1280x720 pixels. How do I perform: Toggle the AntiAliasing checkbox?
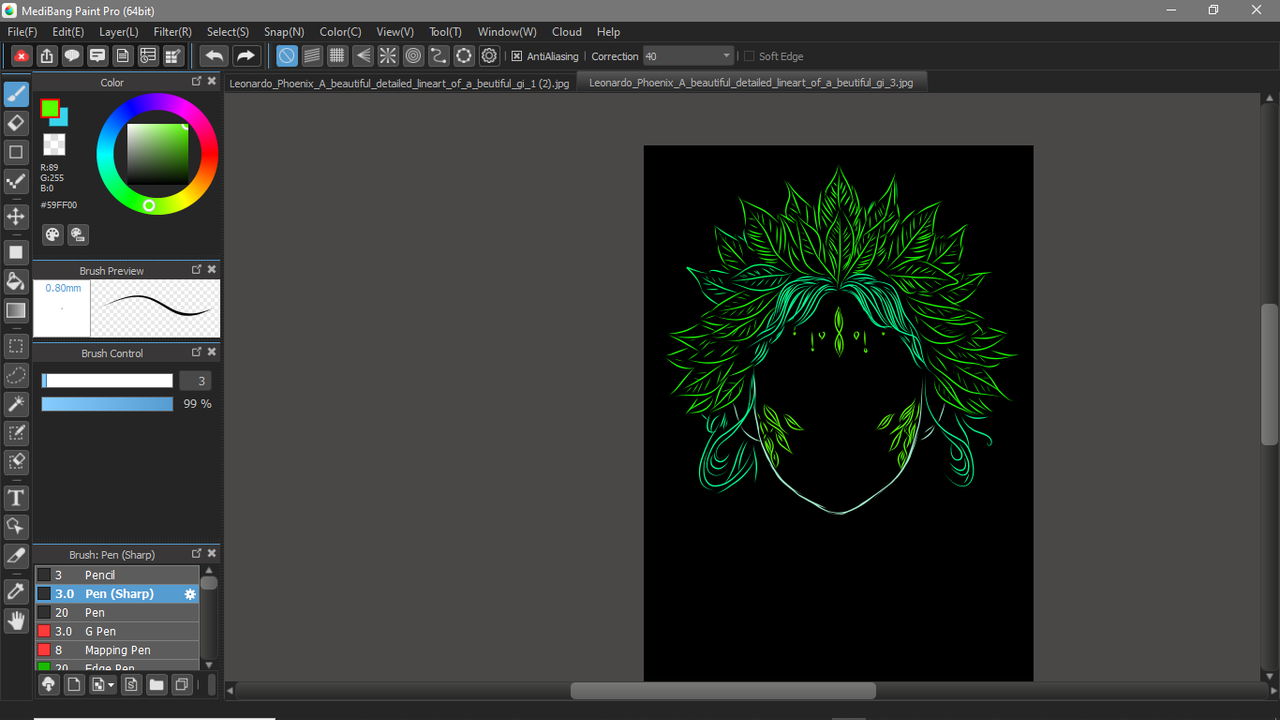pyautogui.click(x=517, y=56)
